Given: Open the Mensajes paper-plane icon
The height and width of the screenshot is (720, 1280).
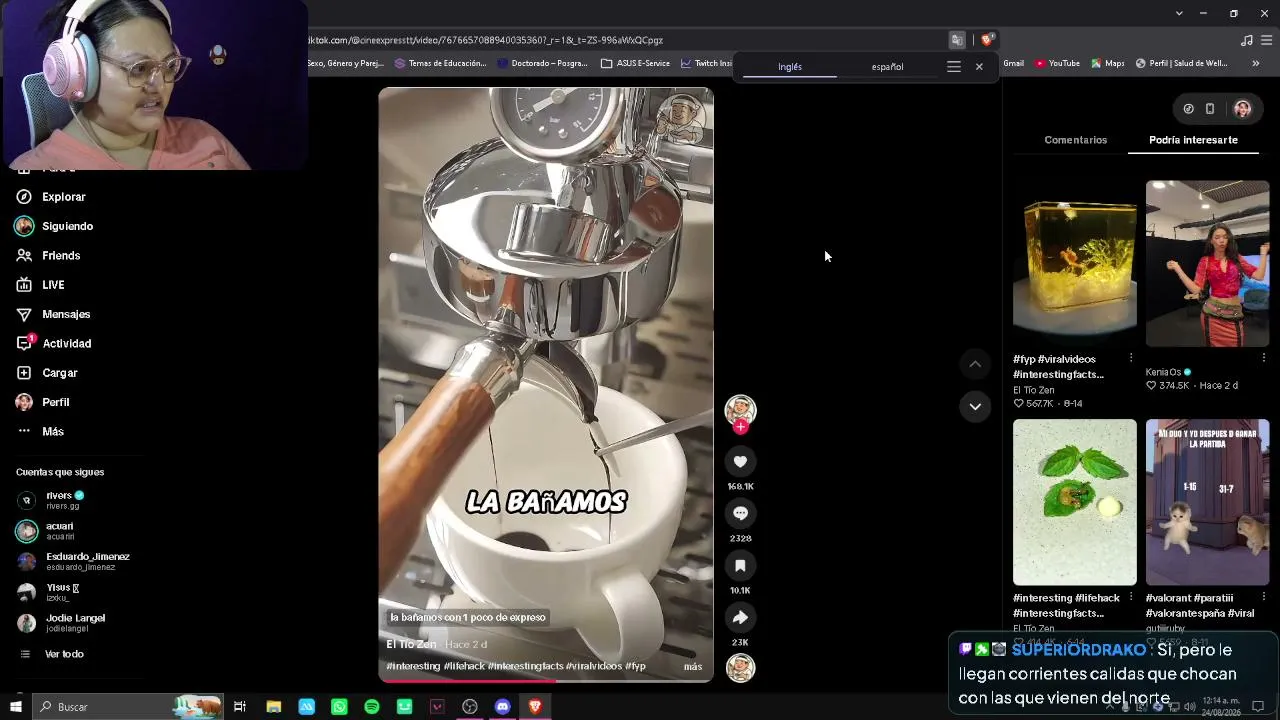Looking at the screenshot, I should 24,314.
